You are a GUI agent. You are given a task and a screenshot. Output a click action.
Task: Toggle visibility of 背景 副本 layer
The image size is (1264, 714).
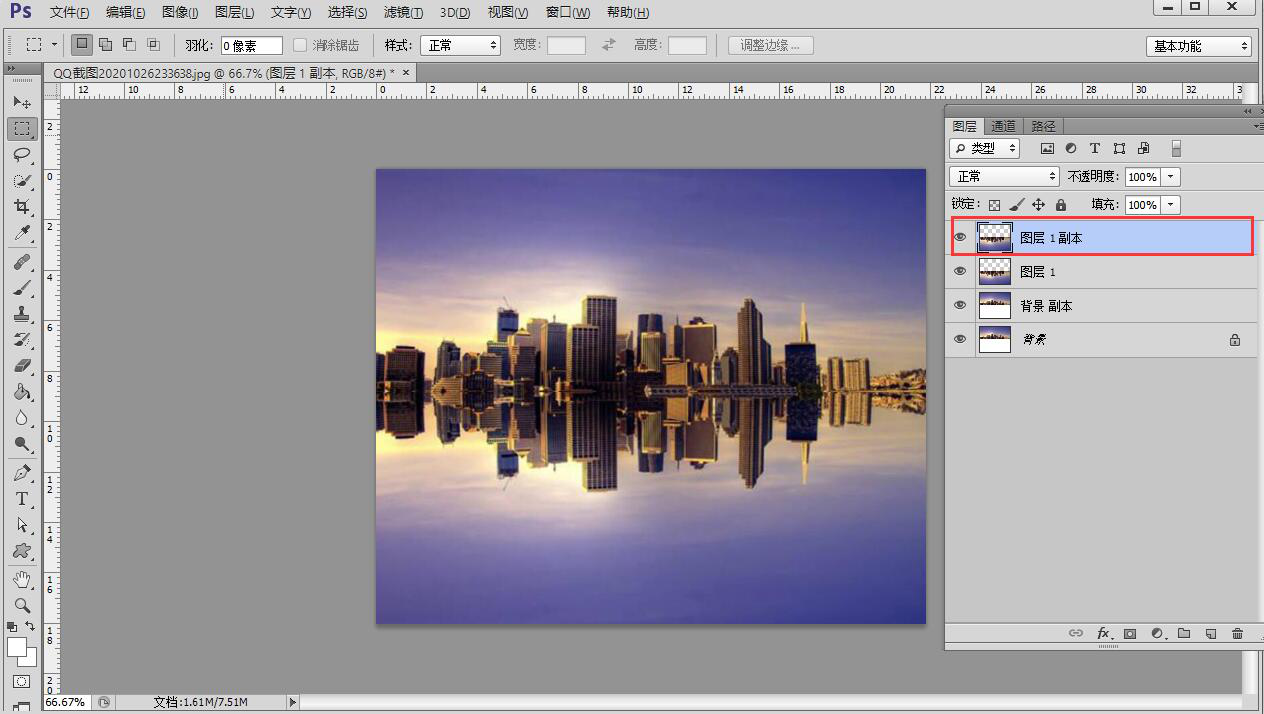(960, 306)
